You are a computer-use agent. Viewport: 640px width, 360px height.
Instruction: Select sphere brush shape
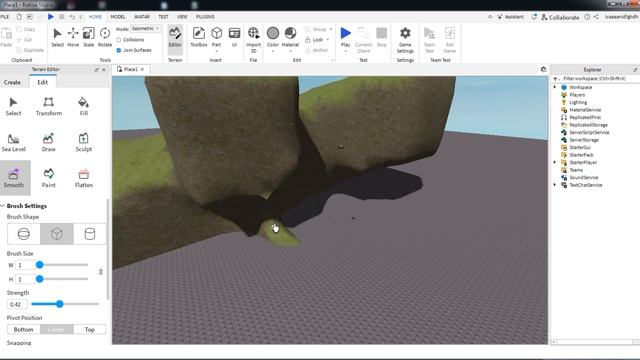pos(24,234)
